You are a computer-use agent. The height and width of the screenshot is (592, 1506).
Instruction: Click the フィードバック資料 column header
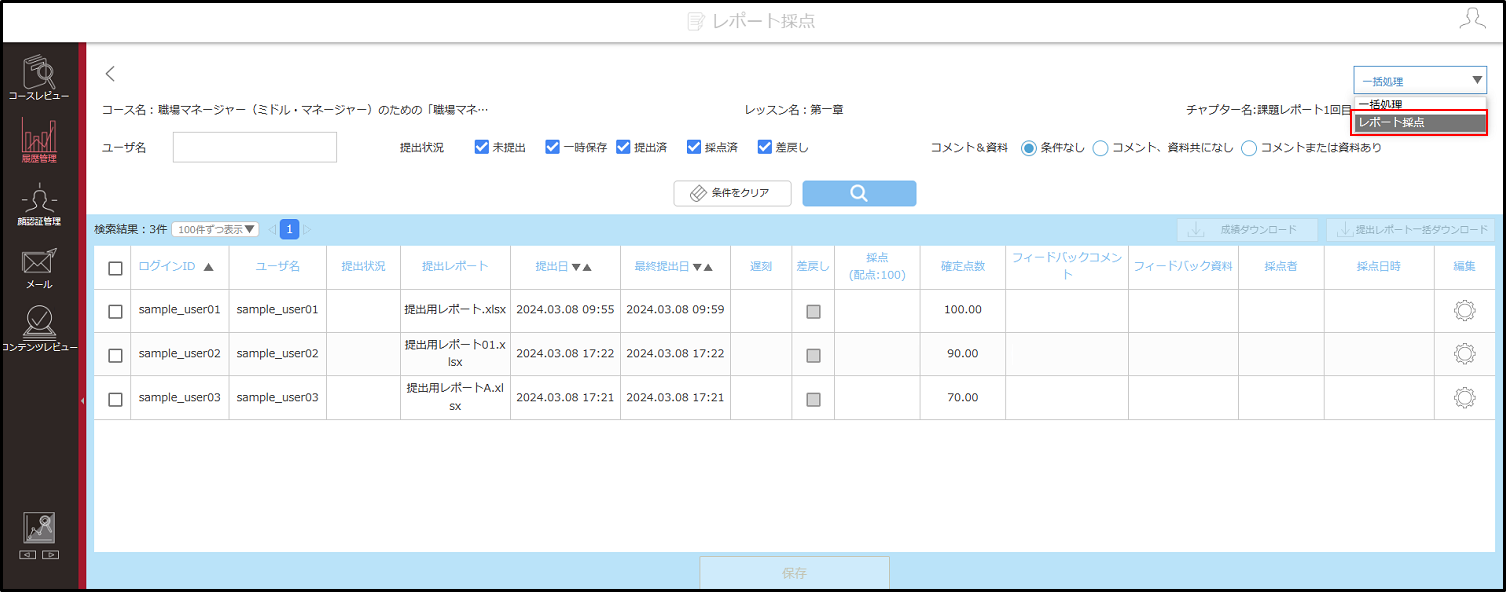point(1183,267)
